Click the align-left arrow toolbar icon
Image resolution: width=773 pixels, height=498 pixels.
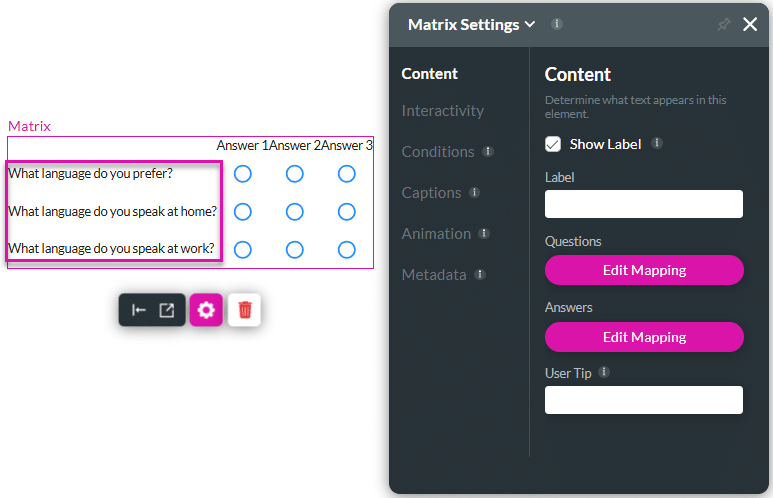[x=139, y=310]
